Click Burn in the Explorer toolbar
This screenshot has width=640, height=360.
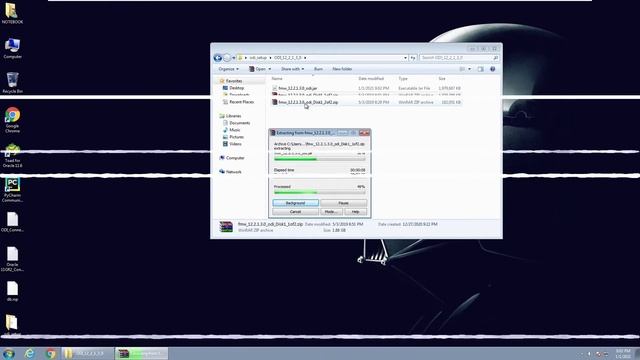[x=318, y=69]
